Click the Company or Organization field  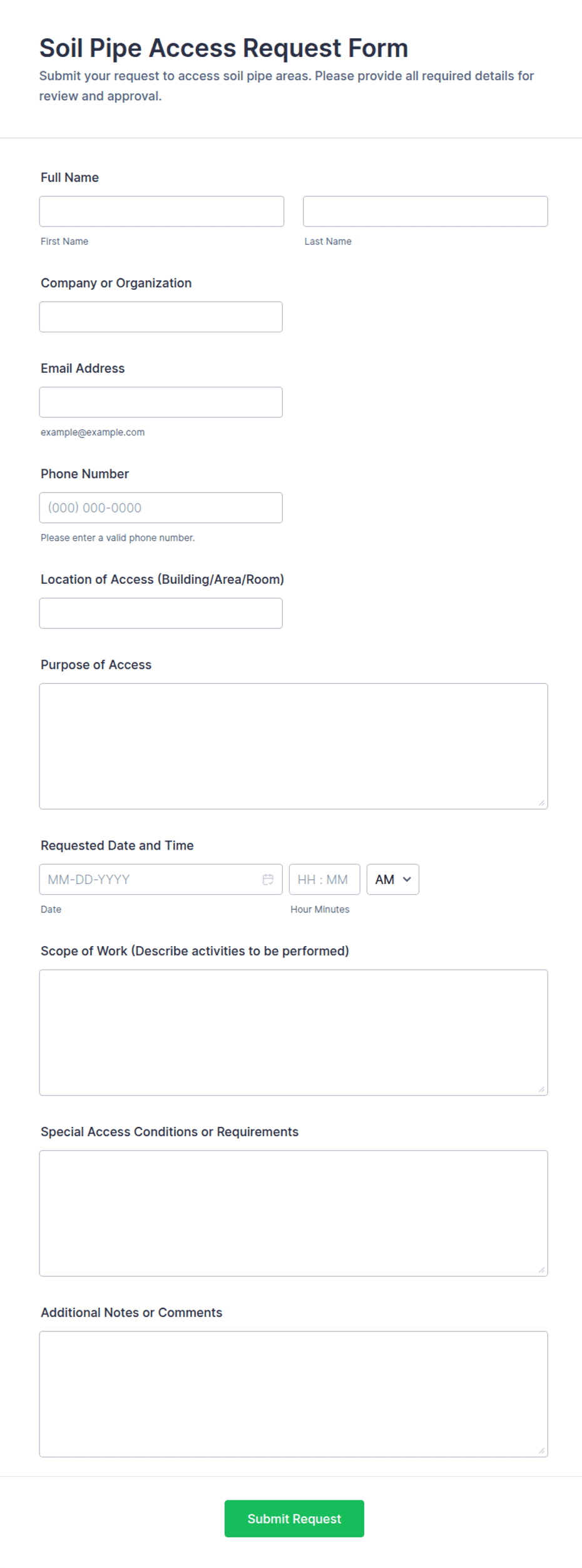tap(161, 317)
